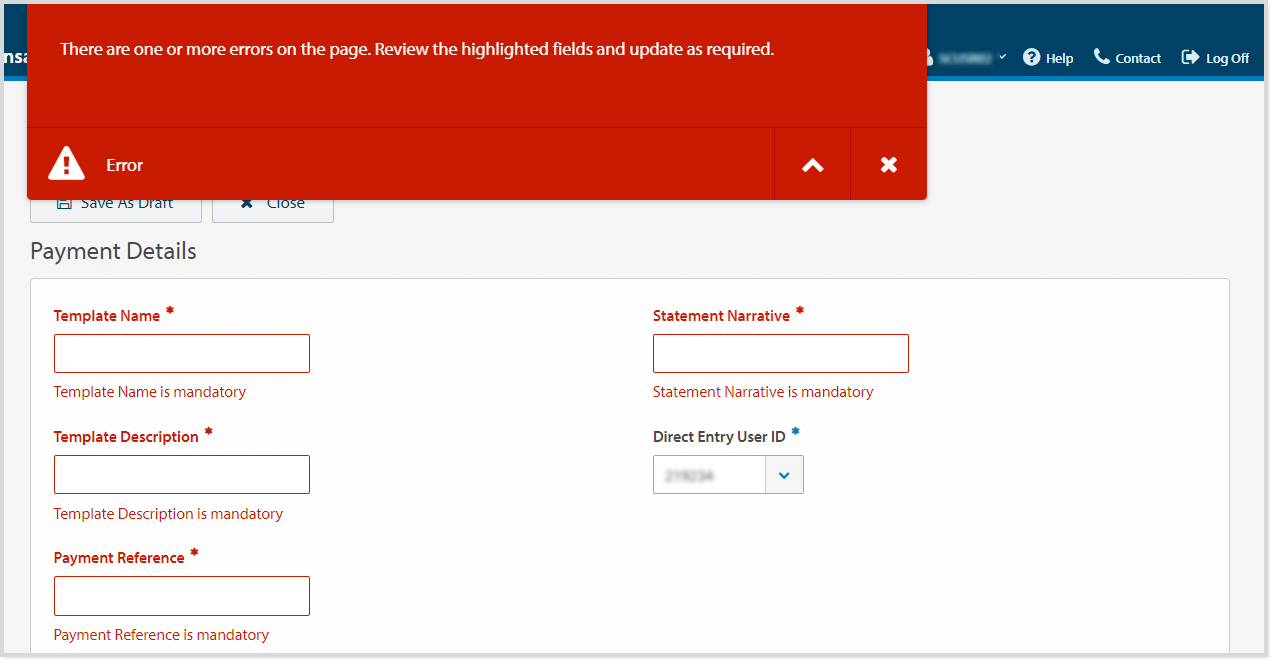Click the Log Off exit icon
The width and height of the screenshot is (1274, 663).
1190,57
